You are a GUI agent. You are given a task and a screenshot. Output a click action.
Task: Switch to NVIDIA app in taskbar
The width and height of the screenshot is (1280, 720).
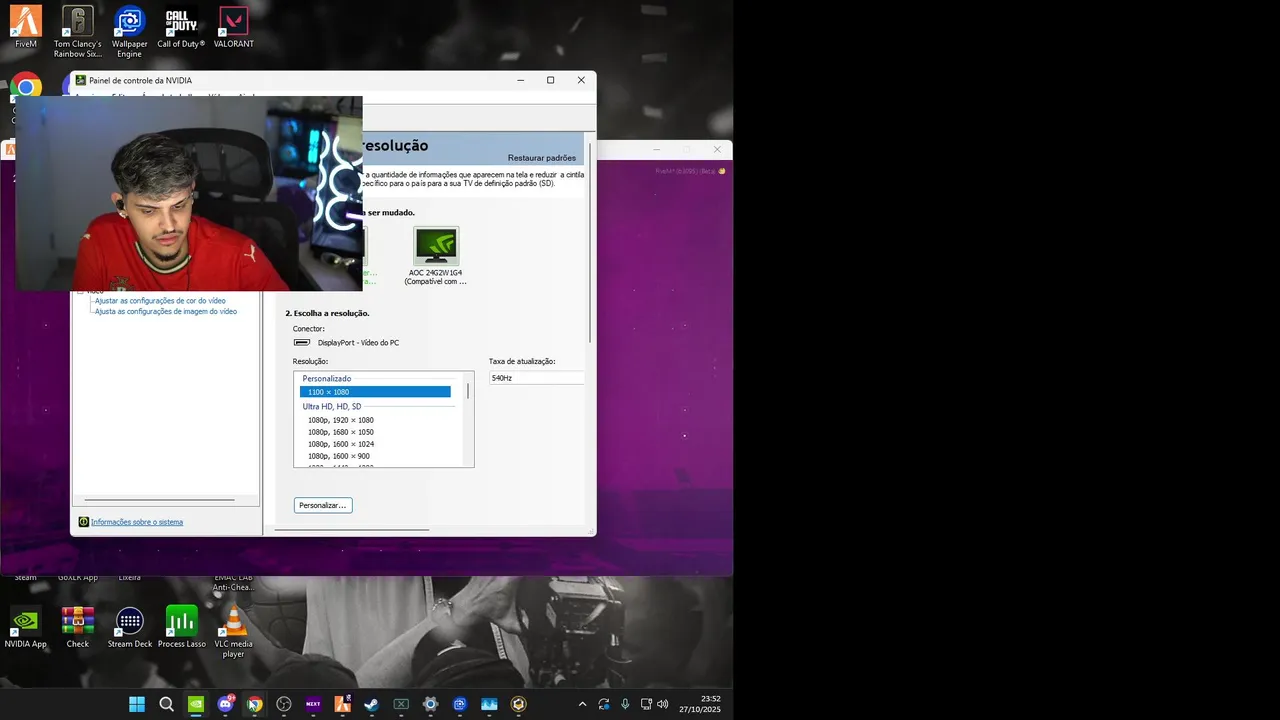coord(196,704)
